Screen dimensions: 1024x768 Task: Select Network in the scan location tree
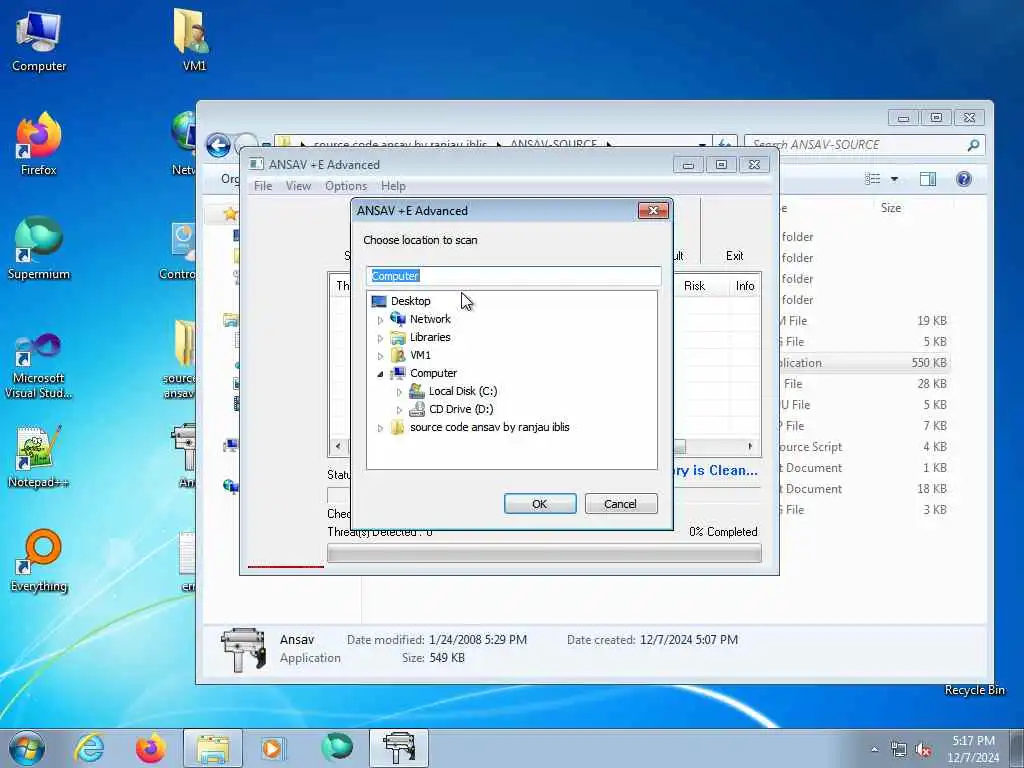tap(430, 319)
